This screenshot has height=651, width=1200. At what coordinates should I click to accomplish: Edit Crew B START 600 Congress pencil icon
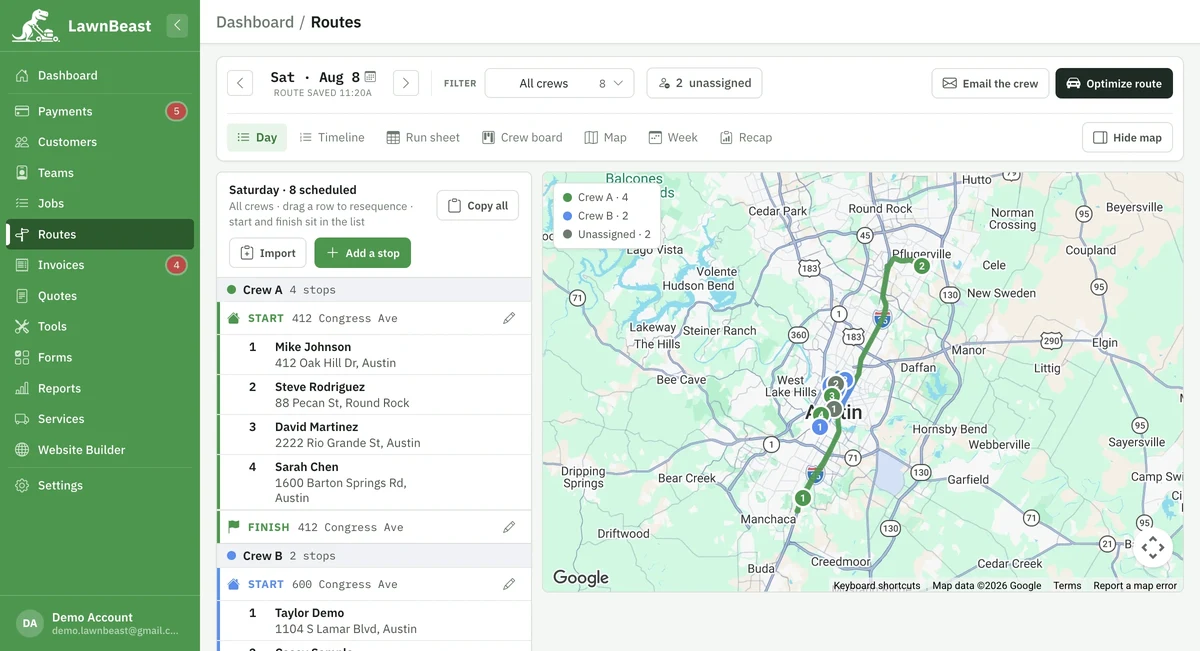click(509, 584)
